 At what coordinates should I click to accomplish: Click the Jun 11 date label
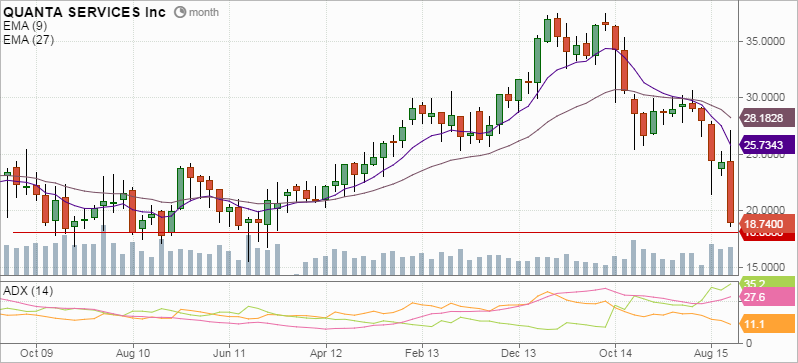(229, 352)
